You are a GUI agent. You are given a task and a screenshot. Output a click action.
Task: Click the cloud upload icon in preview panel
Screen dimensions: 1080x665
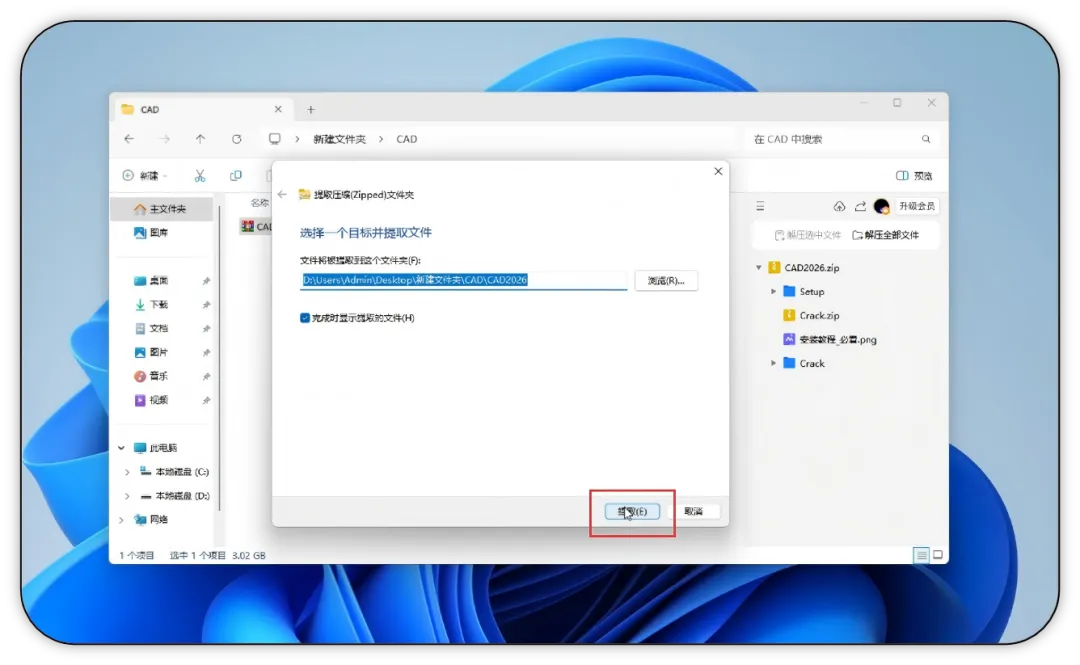tap(839, 206)
